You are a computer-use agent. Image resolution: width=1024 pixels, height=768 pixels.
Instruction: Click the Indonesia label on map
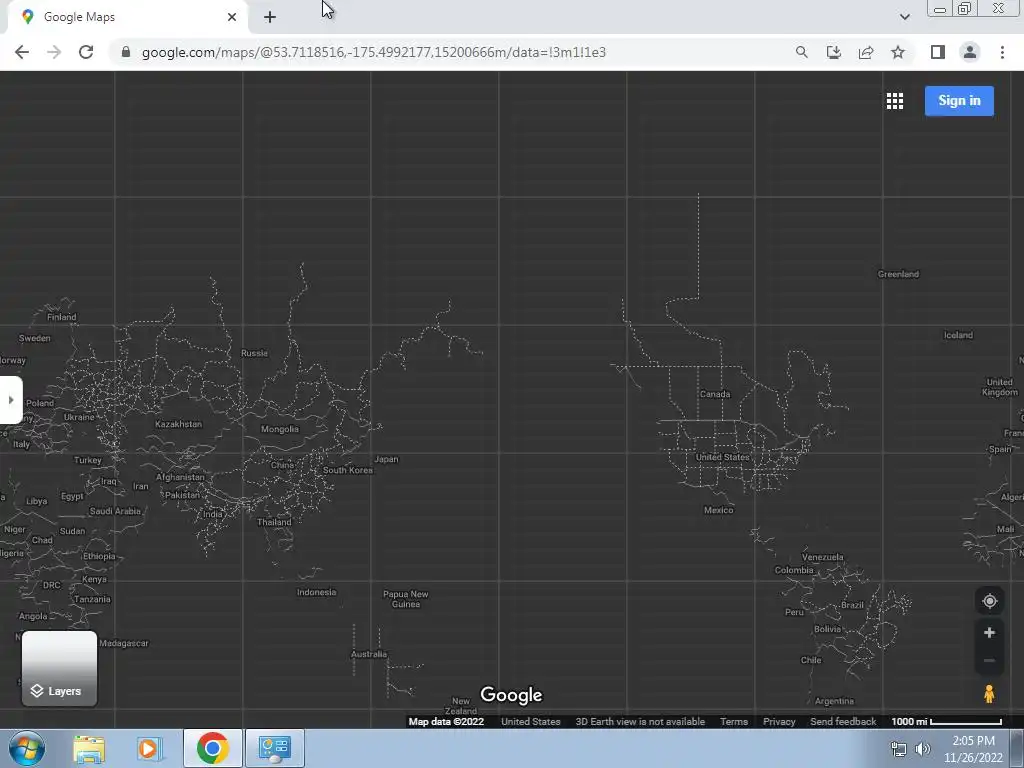click(316, 592)
